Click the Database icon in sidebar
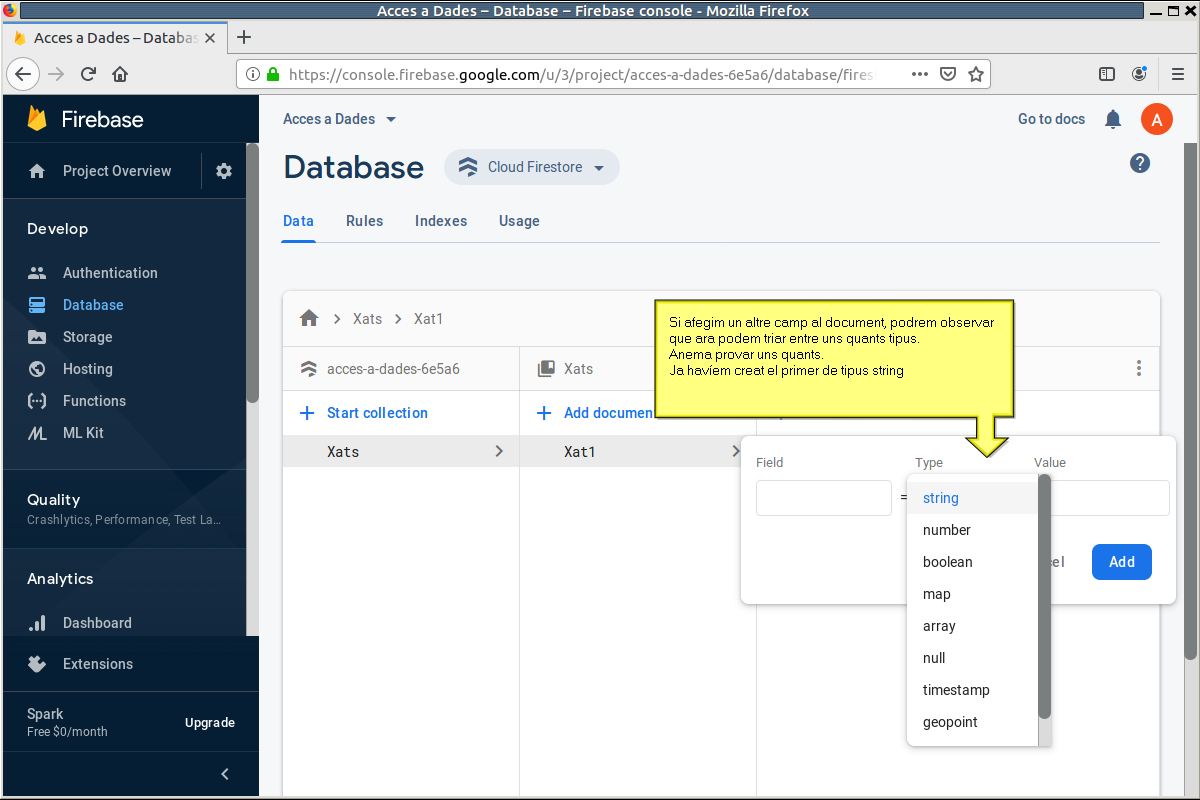 click(x=37, y=305)
